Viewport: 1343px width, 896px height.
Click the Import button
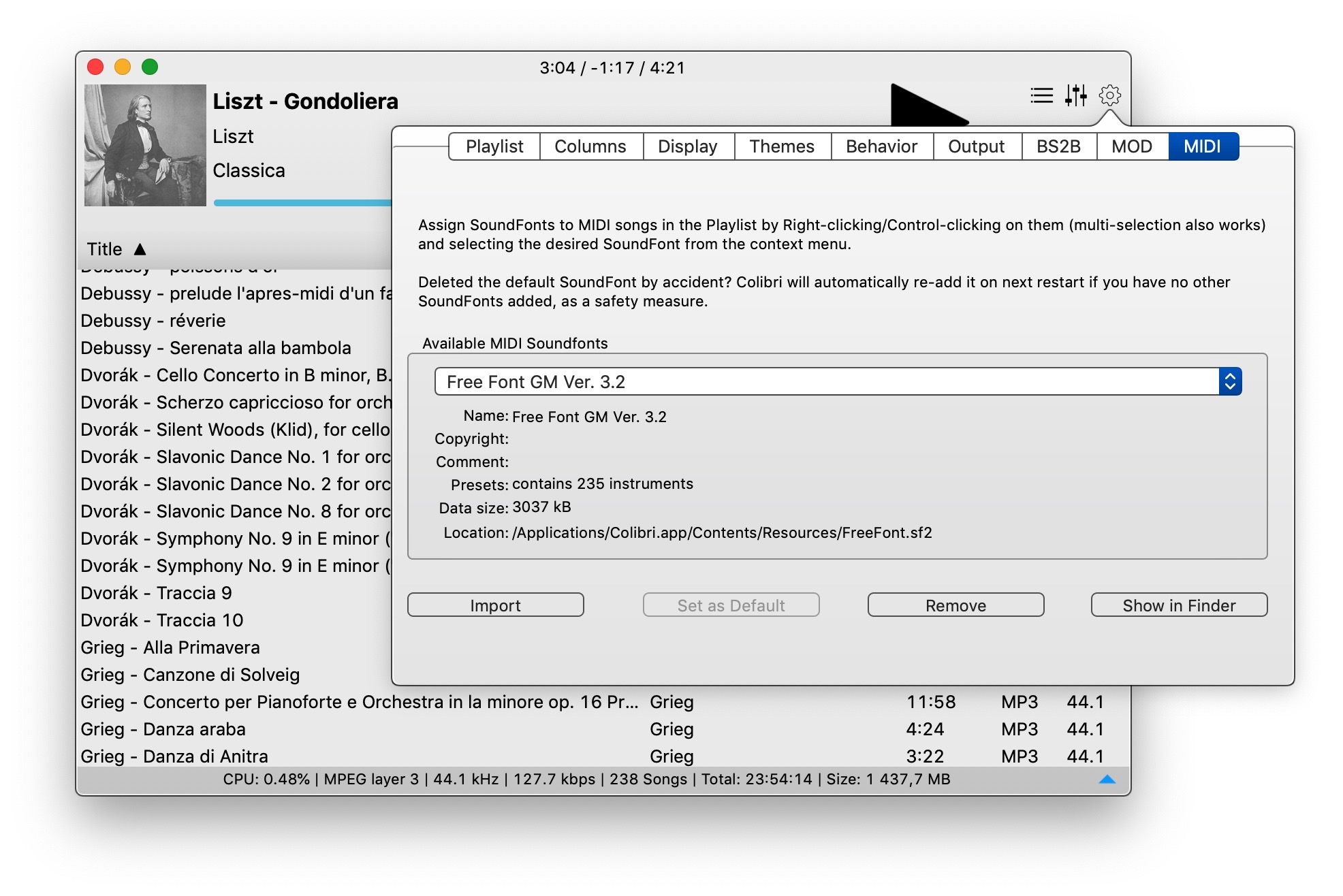click(495, 605)
